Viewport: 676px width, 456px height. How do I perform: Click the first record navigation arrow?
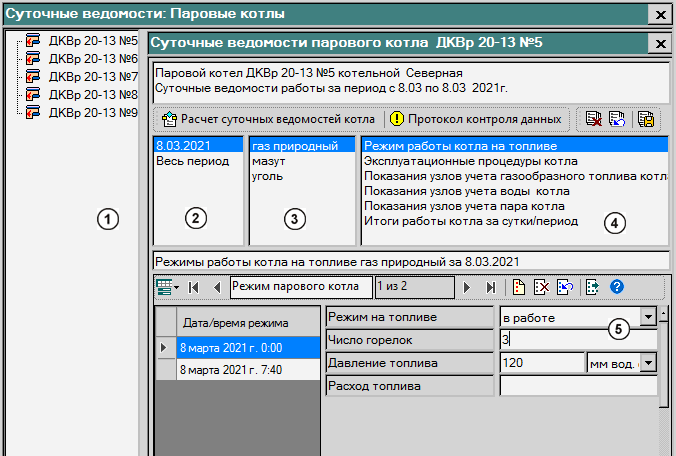[x=194, y=288]
